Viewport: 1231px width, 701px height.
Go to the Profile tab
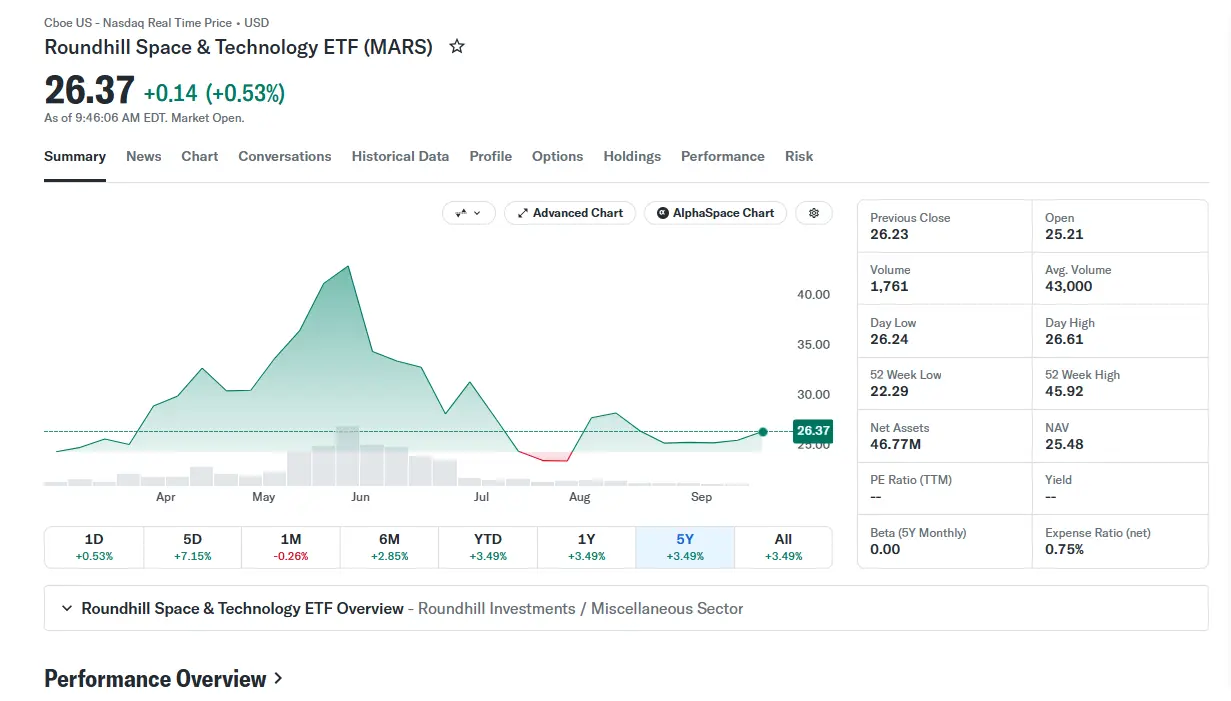(x=491, y=157)
